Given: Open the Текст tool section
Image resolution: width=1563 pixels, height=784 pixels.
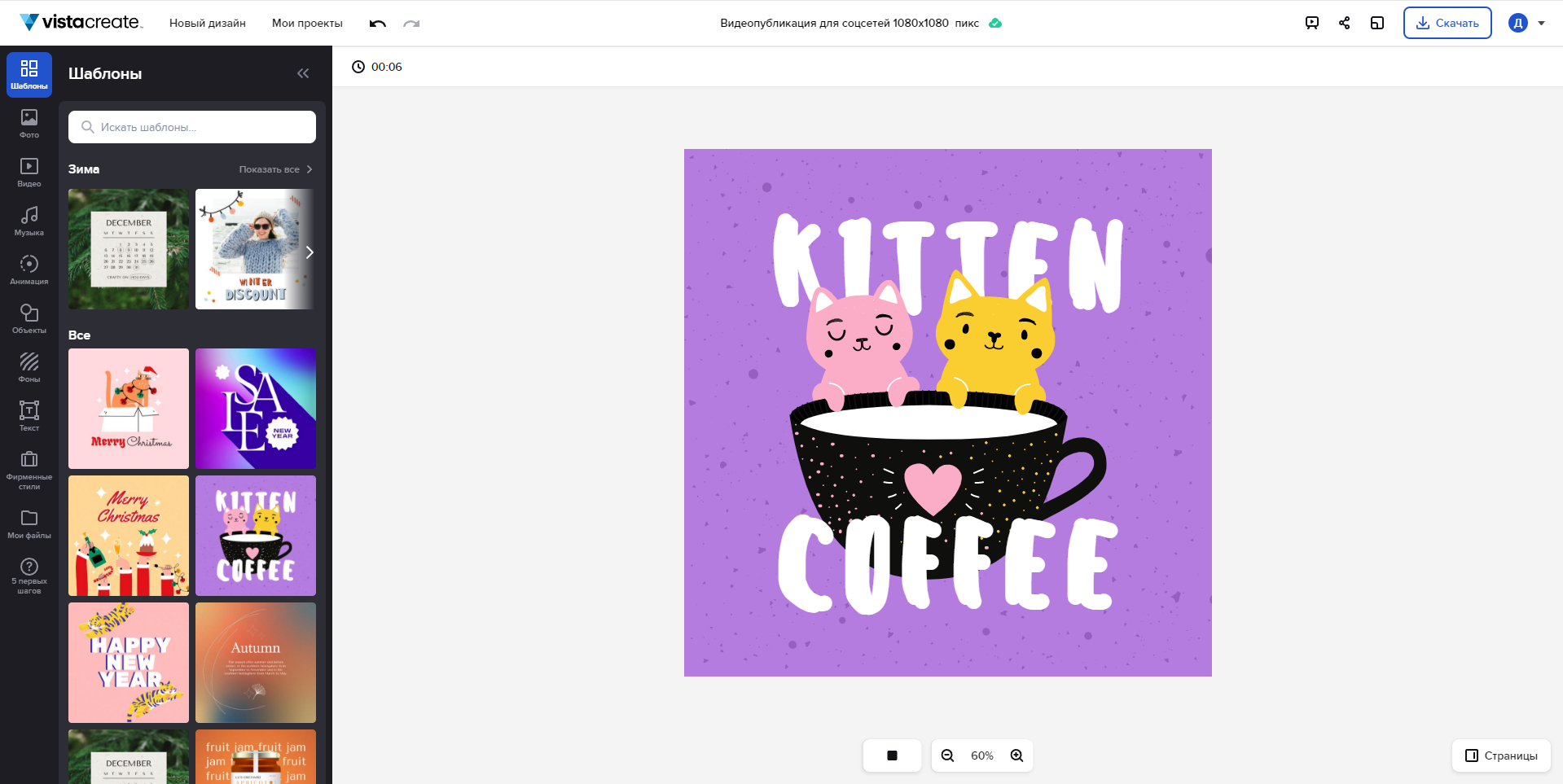Looking at the screenshot, I should [x=29, y=417].
